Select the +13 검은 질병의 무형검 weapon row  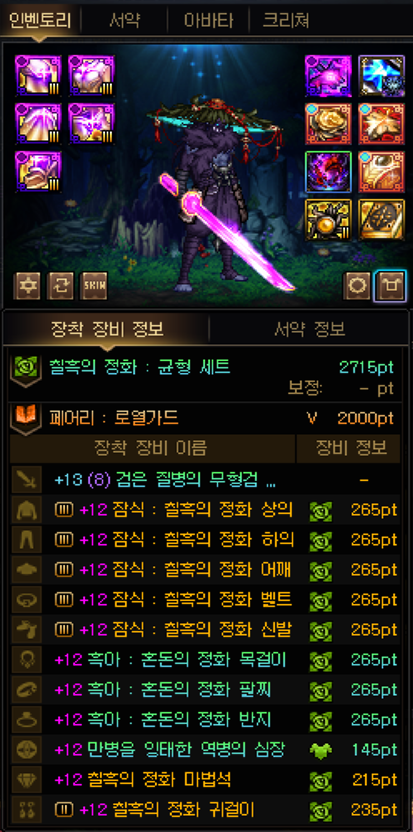click(x=206, y=480)
